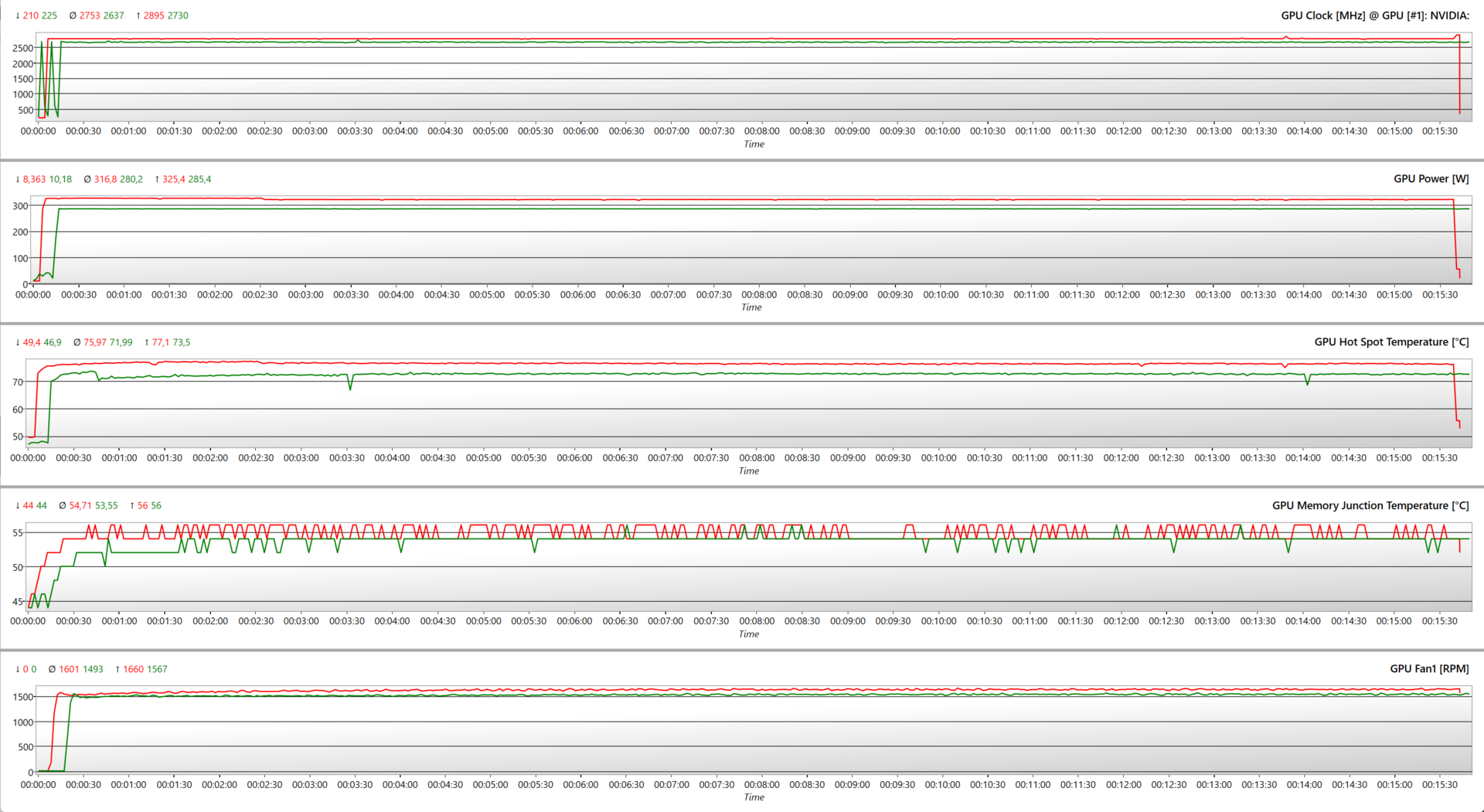The width and height of the screenshot is (1484, 812).
Task: Select the green average value 280,2 for GPU Power
Action: [131, 179]
